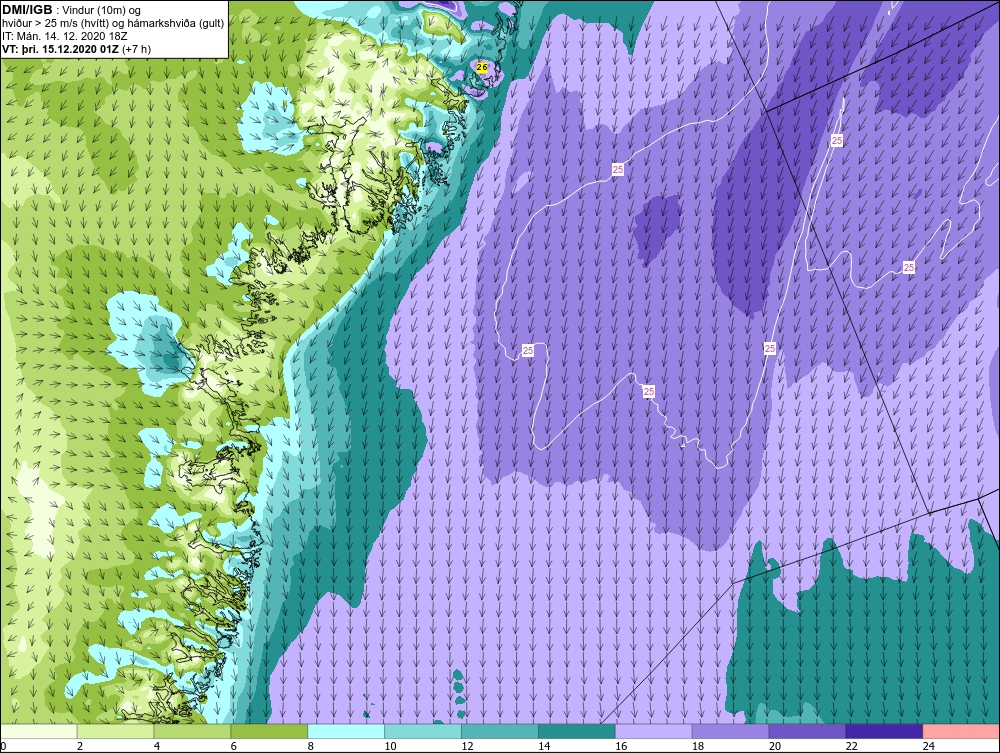Pick the dark indigo 22–24 m/s swatch
Image resolution: width=1000 pixels, height=753 pixels.
pyautogui.click(x=884, y=731)
